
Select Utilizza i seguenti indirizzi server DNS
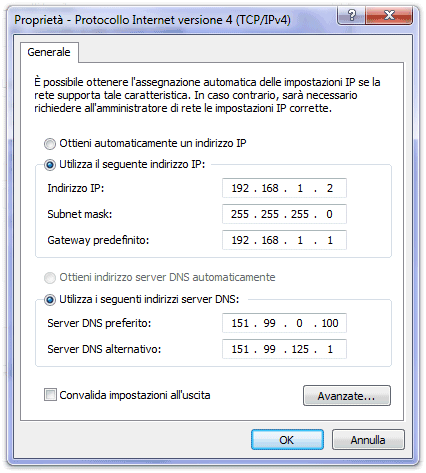click(x=50, y=300)
